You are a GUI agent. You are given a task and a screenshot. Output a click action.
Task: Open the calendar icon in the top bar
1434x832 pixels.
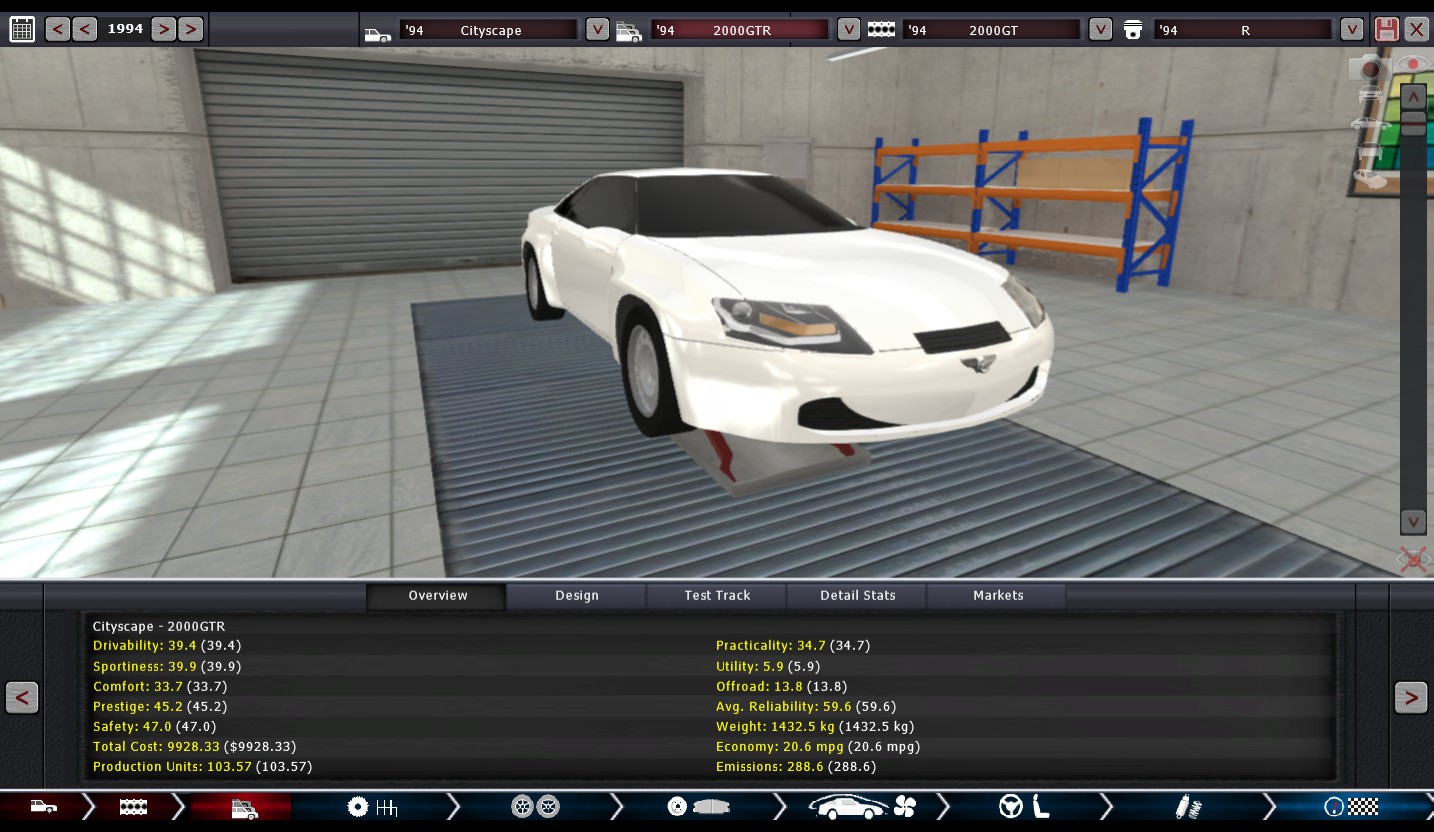pos(22,29)
